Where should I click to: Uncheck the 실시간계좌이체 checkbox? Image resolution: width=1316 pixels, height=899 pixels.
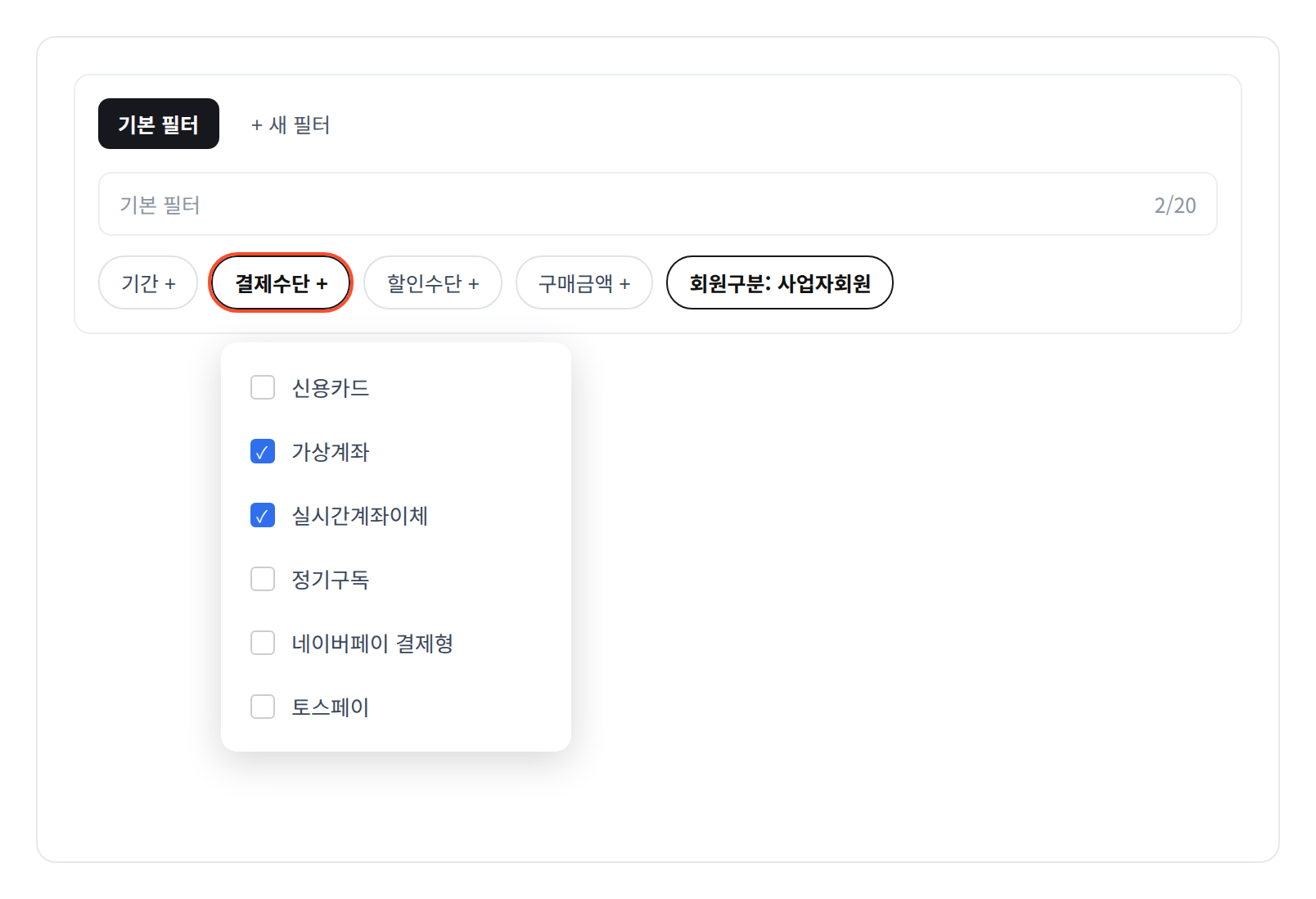[x=263, y=515]
